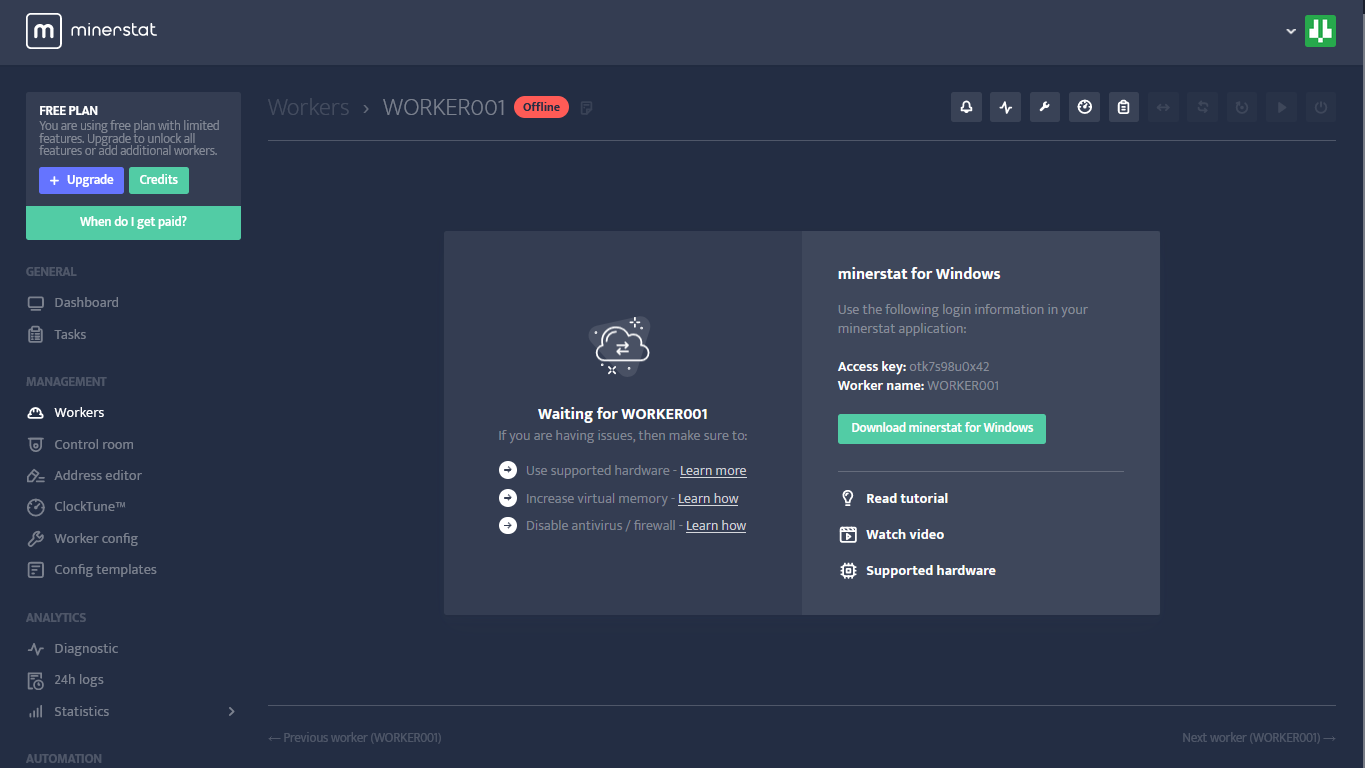Screen dimensions: 1365x768
Task: Click the arrow bullet beside Increase virtual memory
Action: point(508,498)
